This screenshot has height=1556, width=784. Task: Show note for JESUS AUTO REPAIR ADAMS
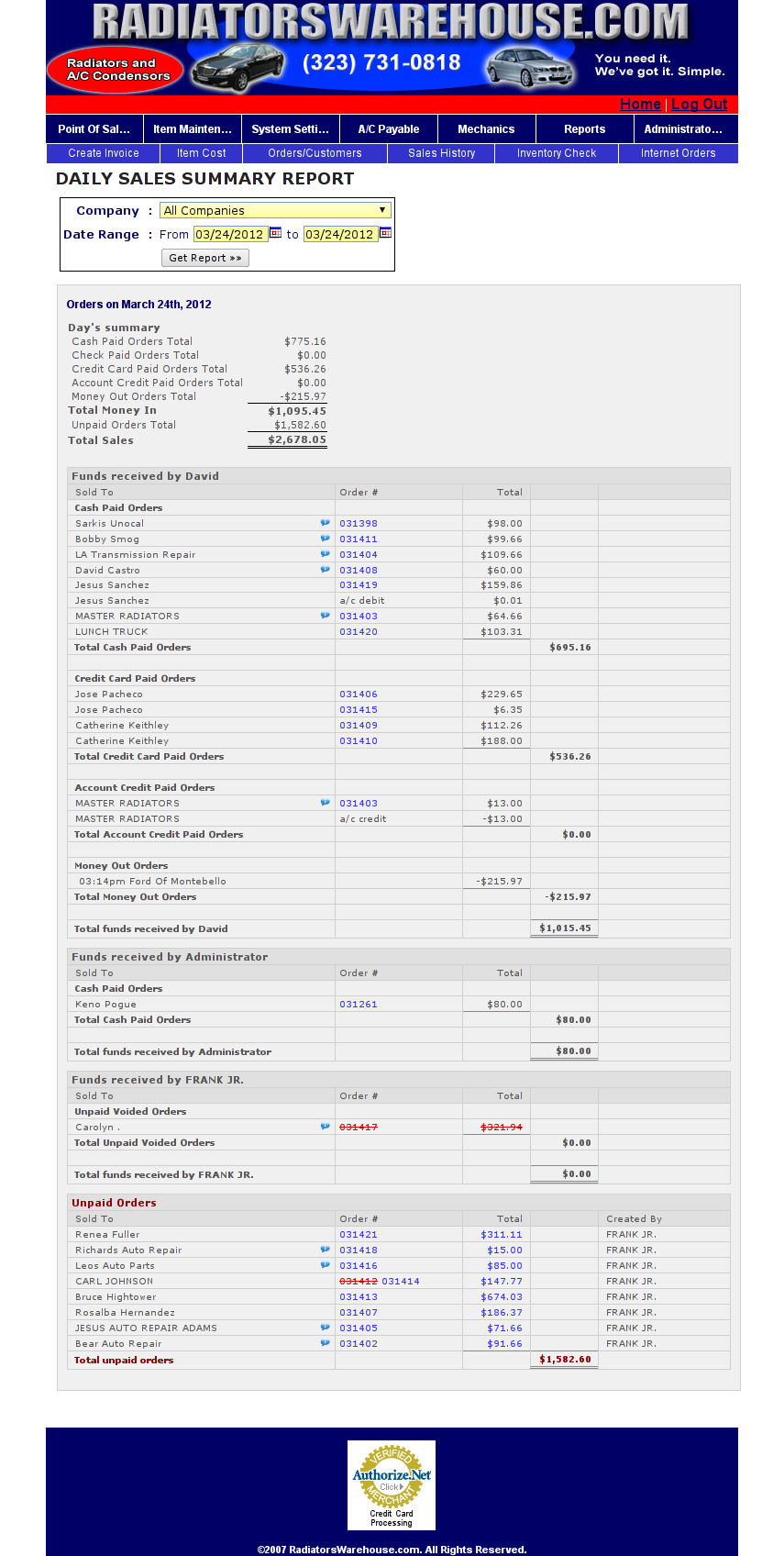325,1328
